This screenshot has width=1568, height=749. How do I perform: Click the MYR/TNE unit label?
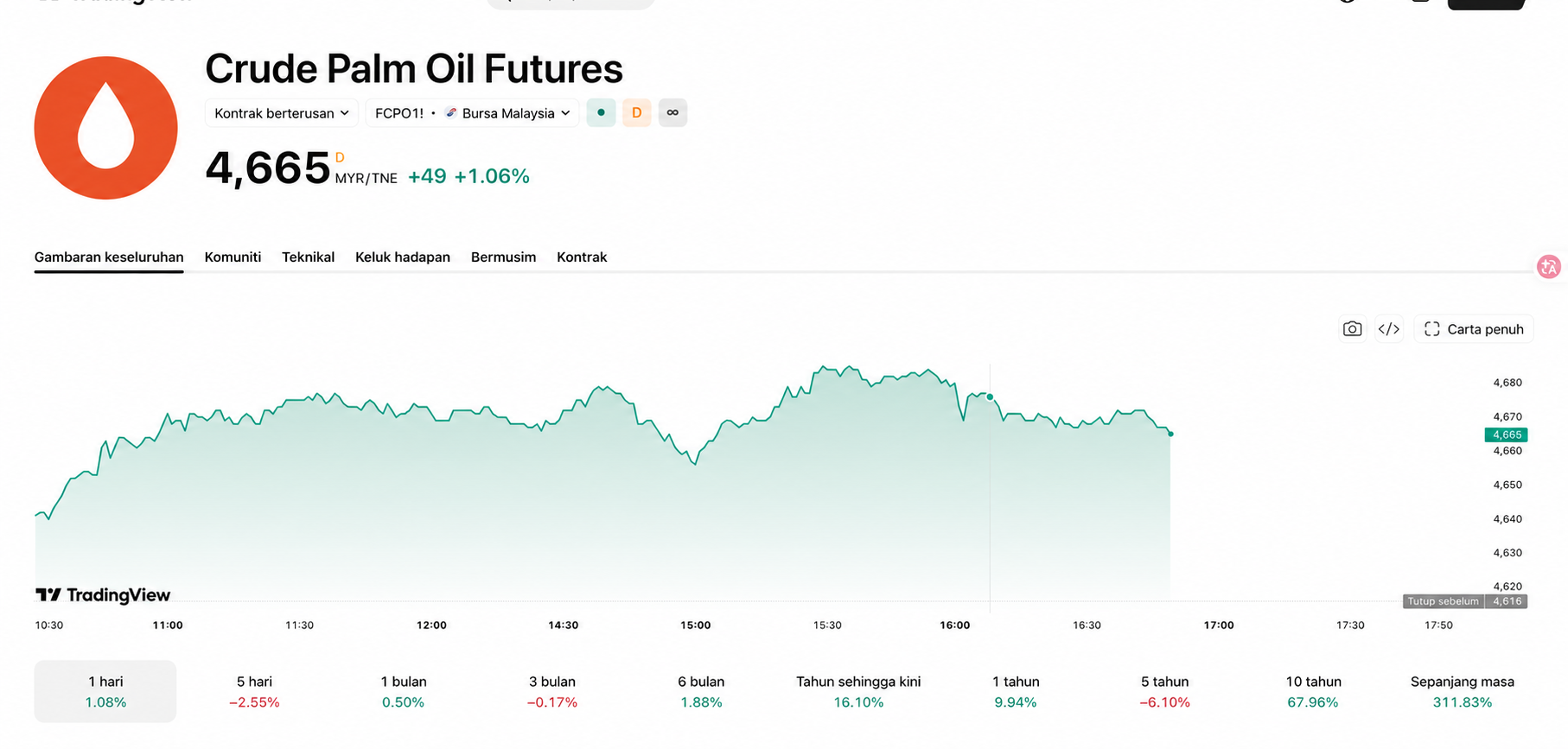367,178
